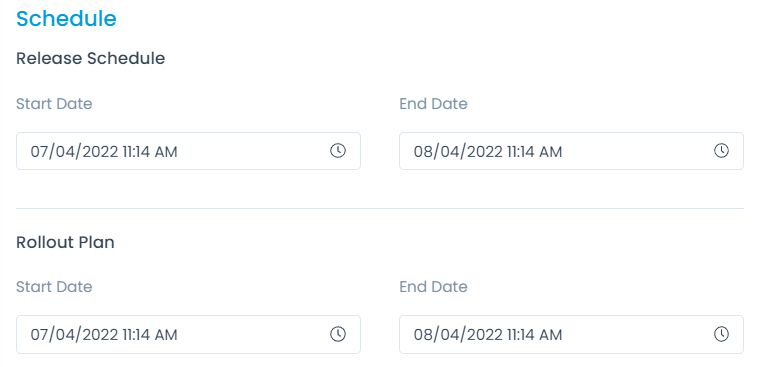Select AM in Release Schedule End Date value

(550, 152)
